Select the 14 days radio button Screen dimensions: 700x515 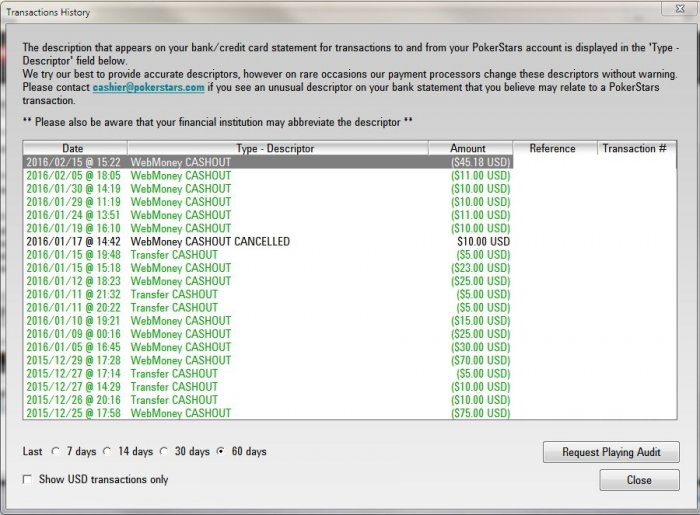point(107,451)
